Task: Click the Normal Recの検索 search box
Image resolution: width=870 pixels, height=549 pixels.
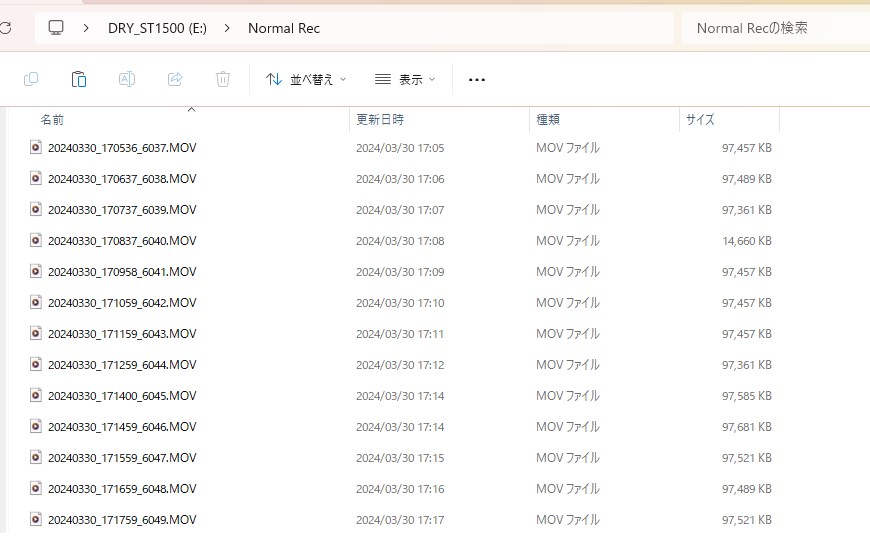Action: (775, 28)
